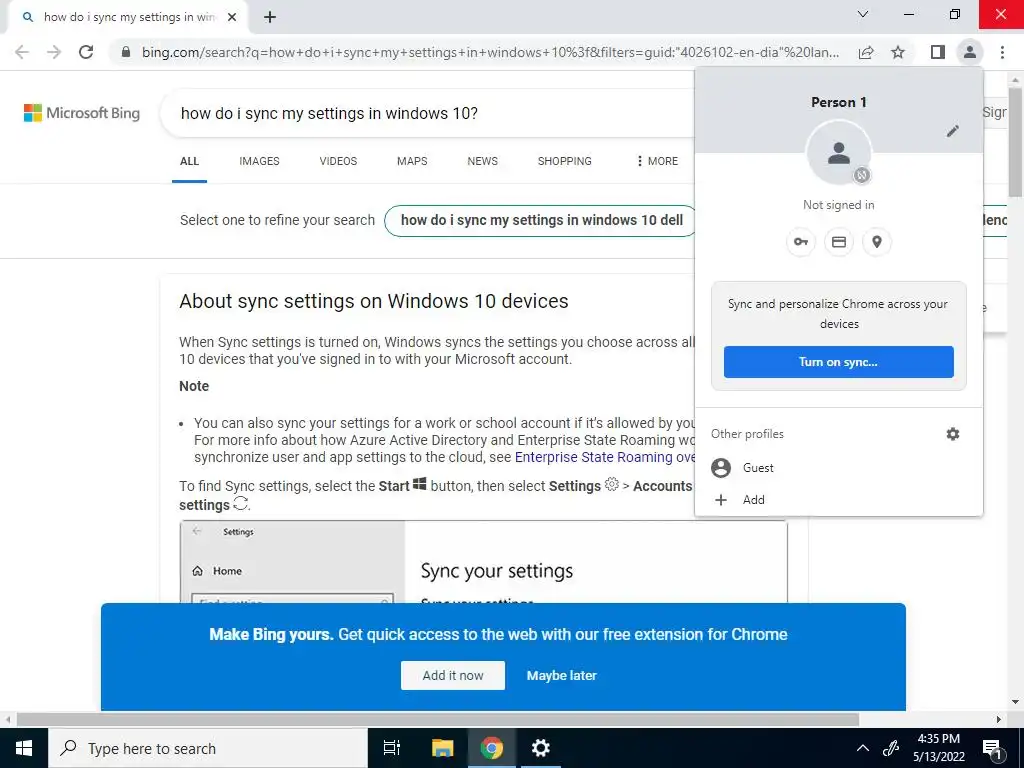Click the horizontal scrollbar thumb

point(438,720)
